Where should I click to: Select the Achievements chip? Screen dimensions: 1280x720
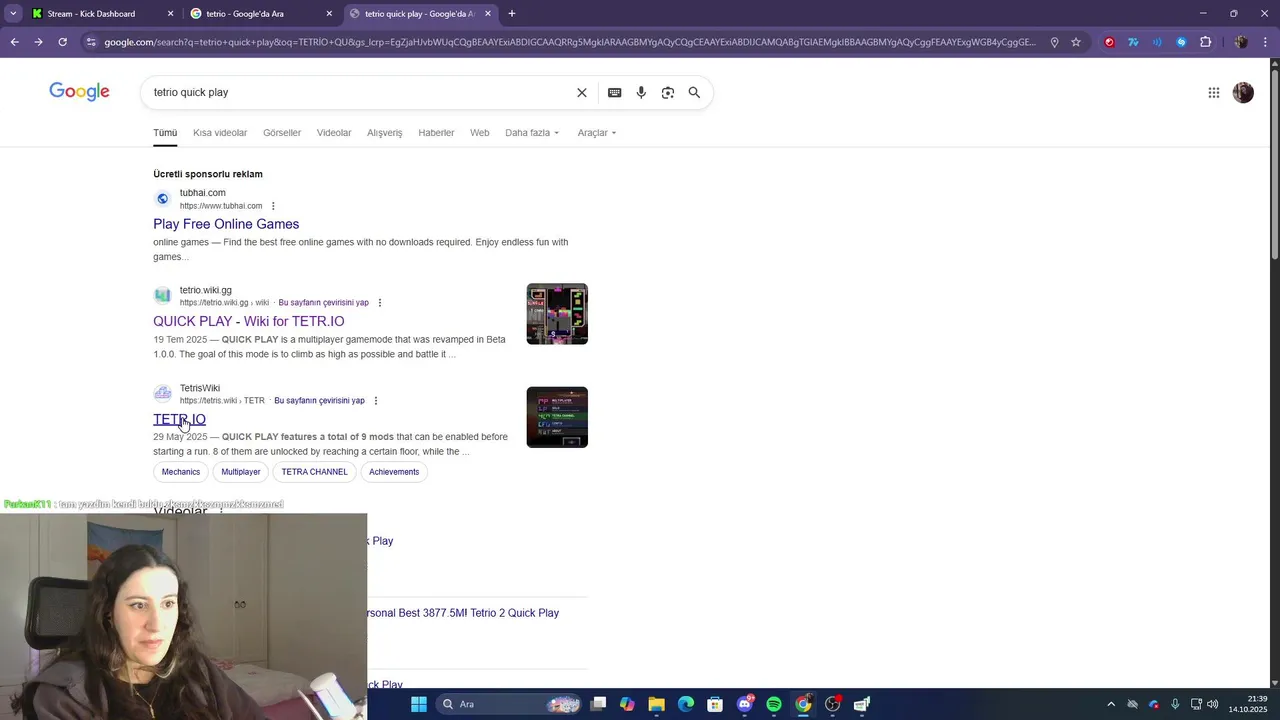click(394, 472)
